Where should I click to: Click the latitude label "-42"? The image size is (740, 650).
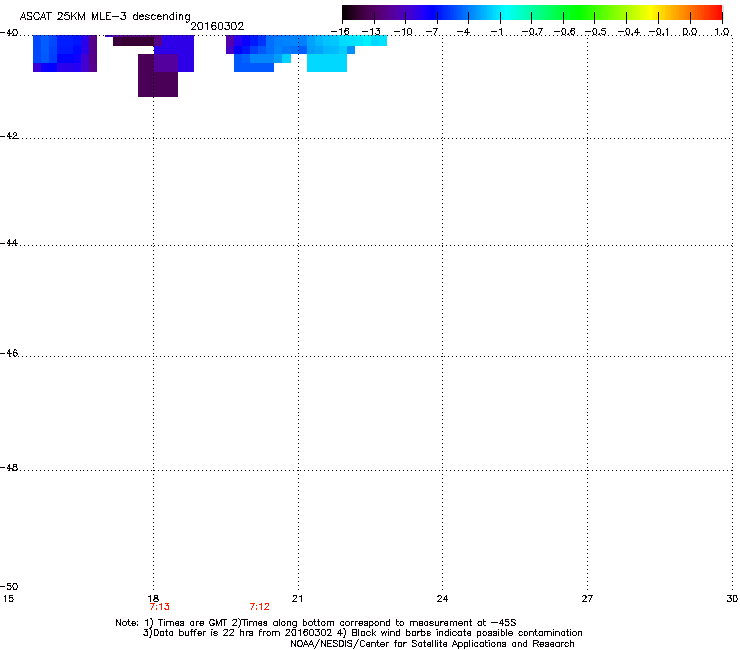coord(9,135)
